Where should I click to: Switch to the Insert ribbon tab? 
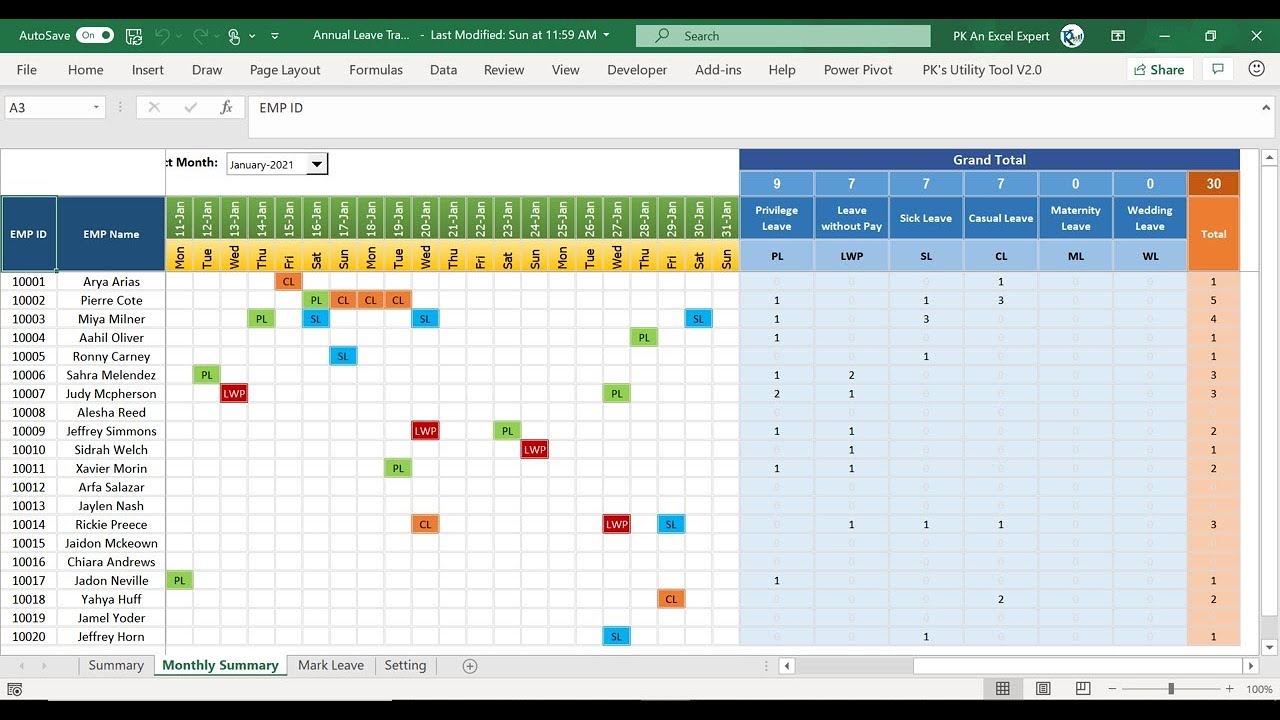coord(148,70)
